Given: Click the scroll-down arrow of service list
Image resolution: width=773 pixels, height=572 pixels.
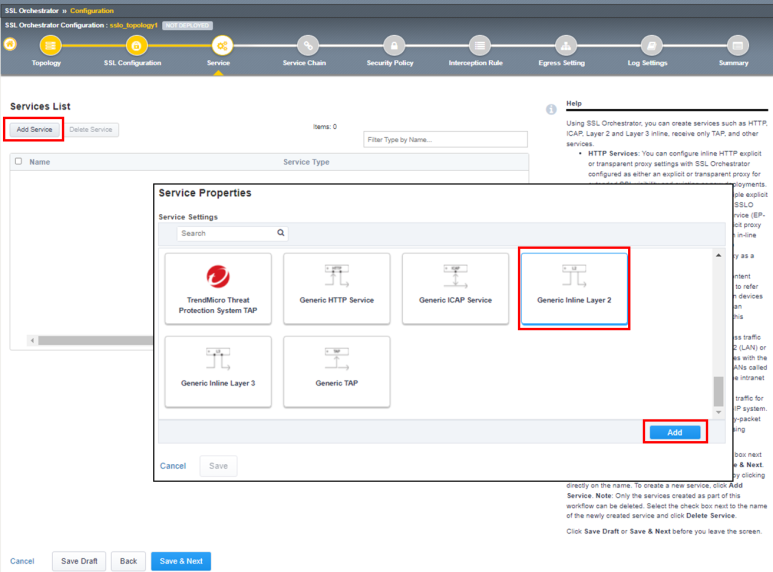Looking at the screenshot, I should [x=719, y=412].
